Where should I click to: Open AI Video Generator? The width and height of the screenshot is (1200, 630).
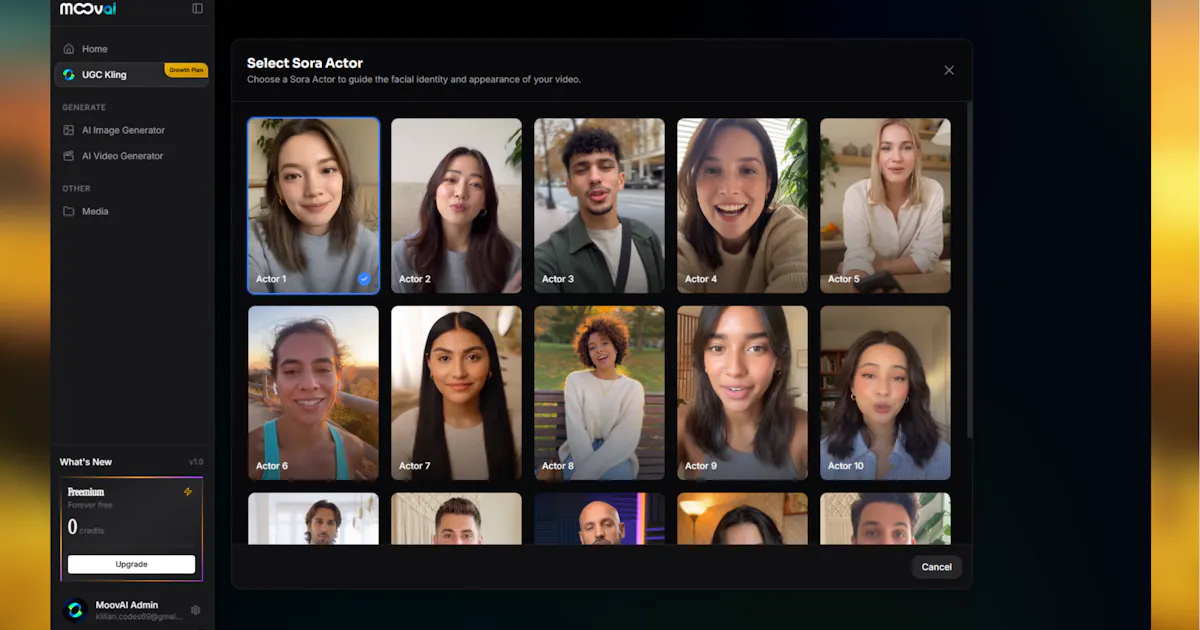click(x=132, y=156)
